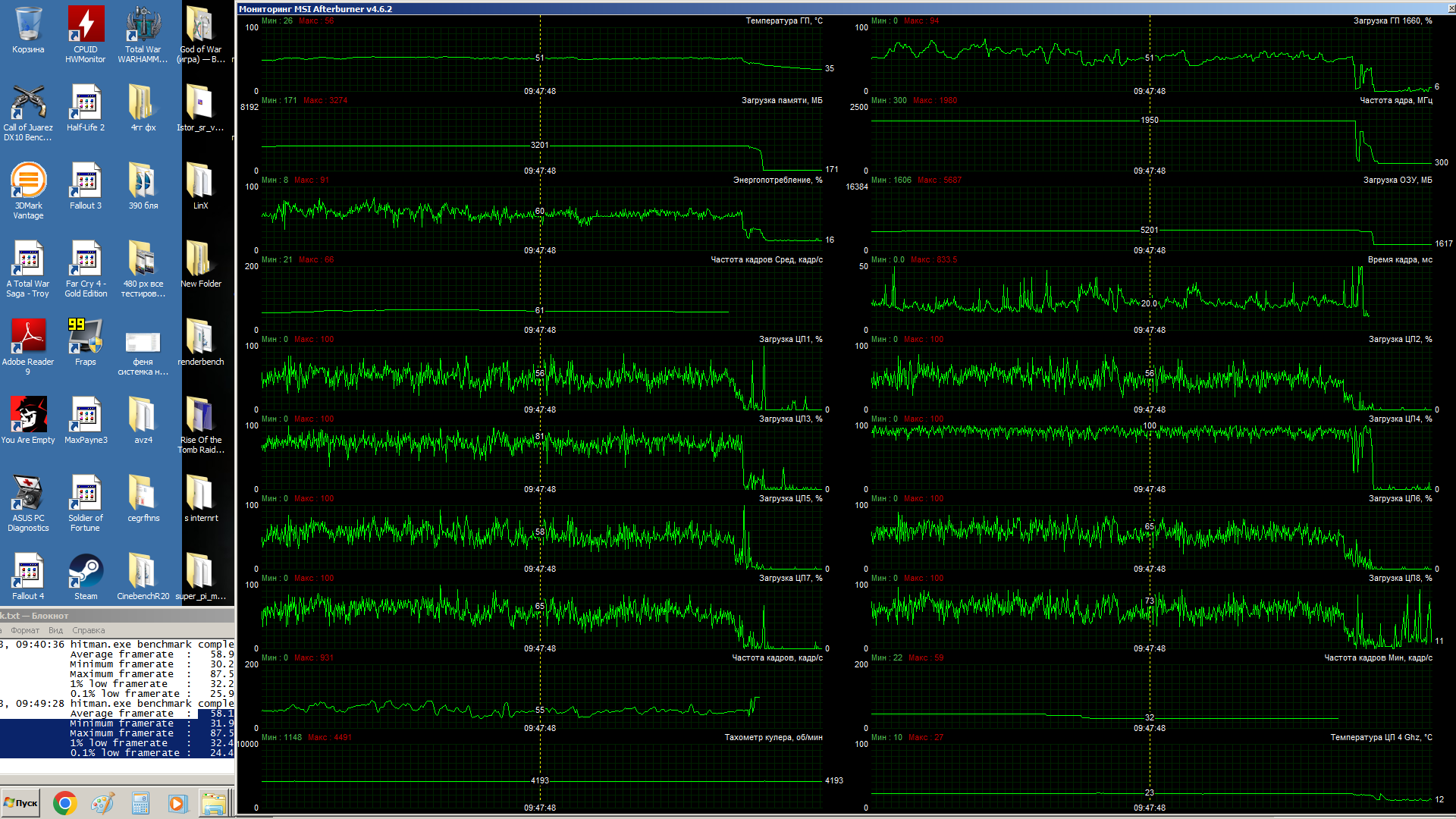
Task: Select the CinebenchR20 folder
Action: click(143, 572)
